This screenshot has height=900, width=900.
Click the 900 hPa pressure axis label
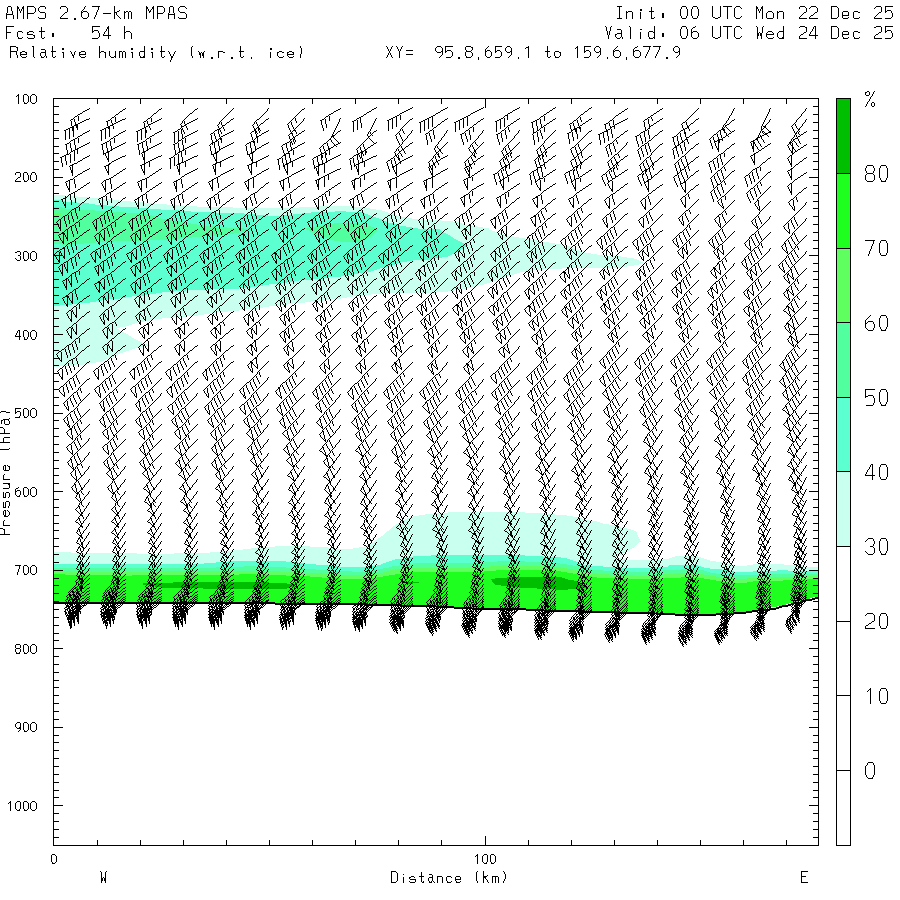pos(26,727)
